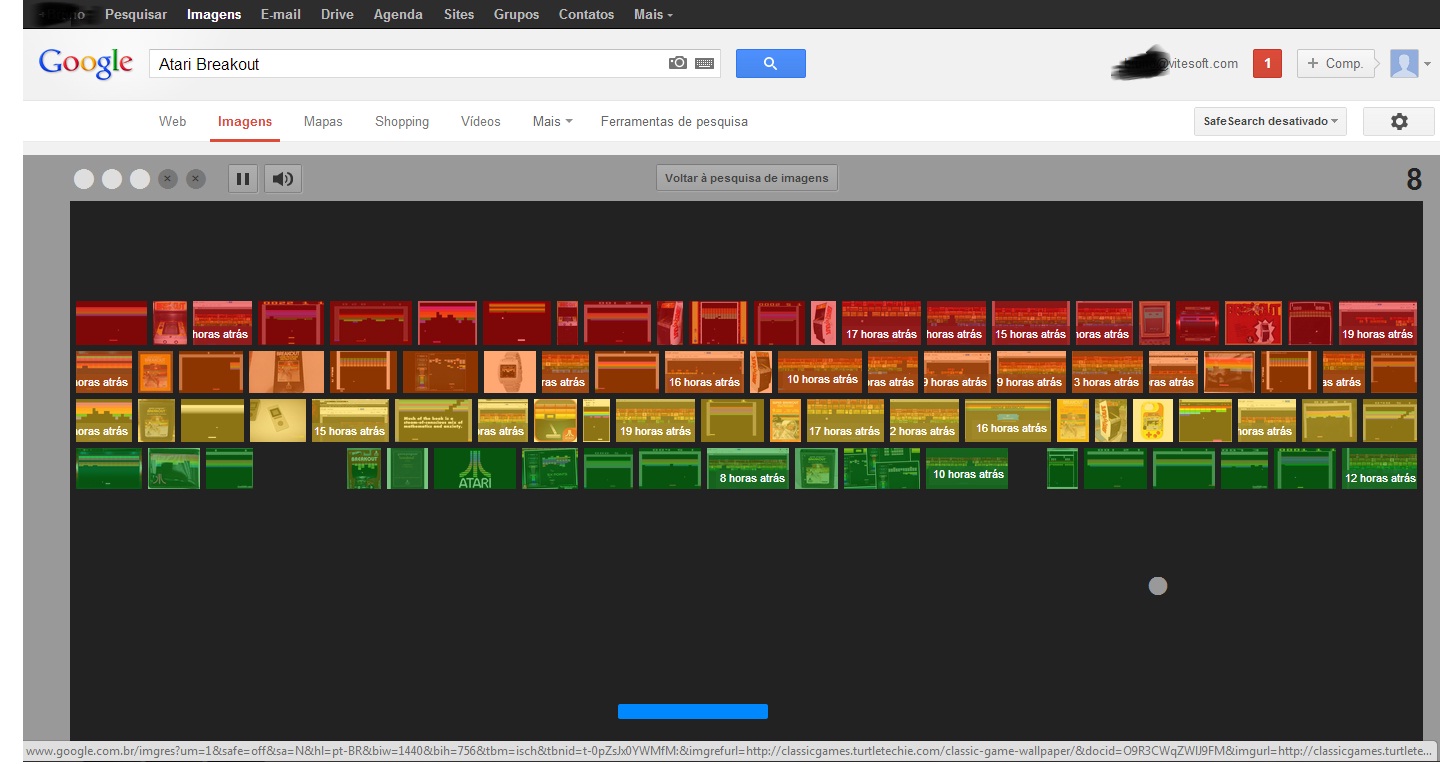Select the Imagens results tab
This screenshot has width=1440, height=764.
pos(245,121)
